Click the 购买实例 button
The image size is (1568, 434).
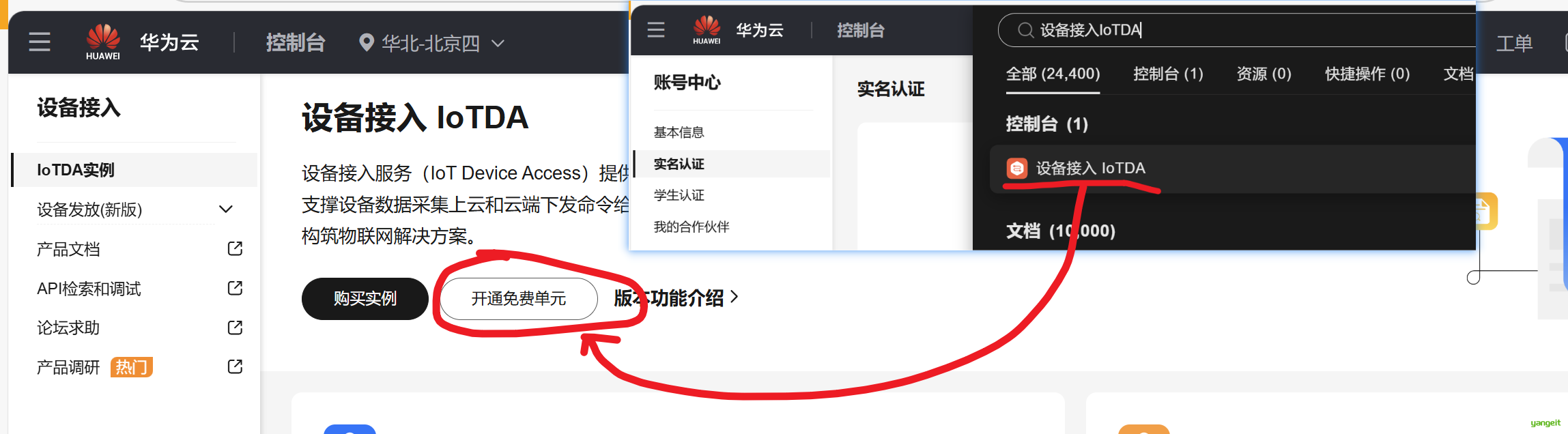[365, 299]
